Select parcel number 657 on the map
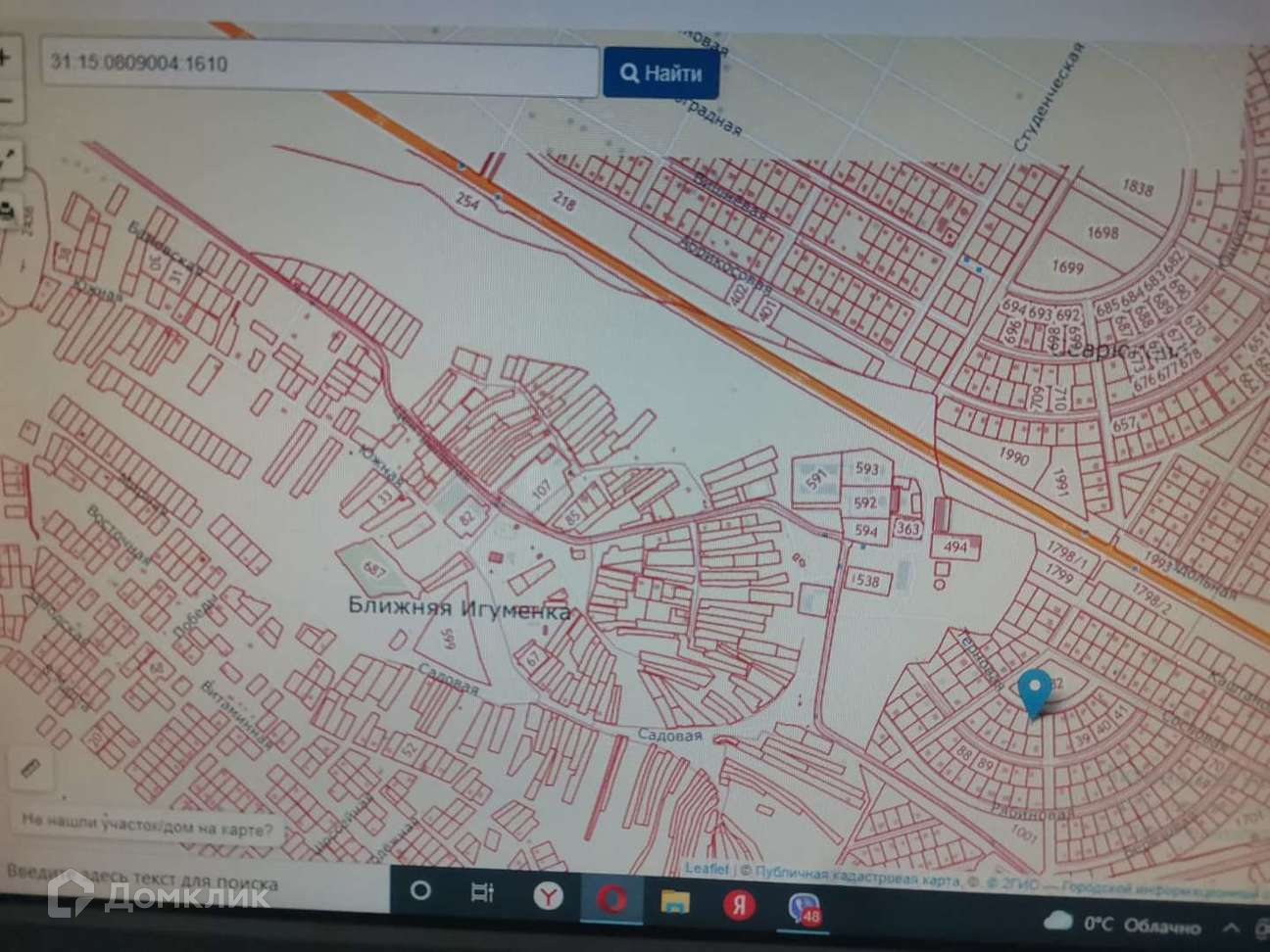Screen dimensions: 1270x952 1124,423
